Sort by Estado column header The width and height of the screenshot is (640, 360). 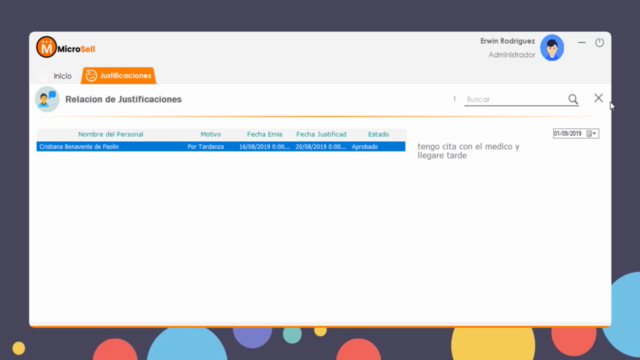[378, 134]
